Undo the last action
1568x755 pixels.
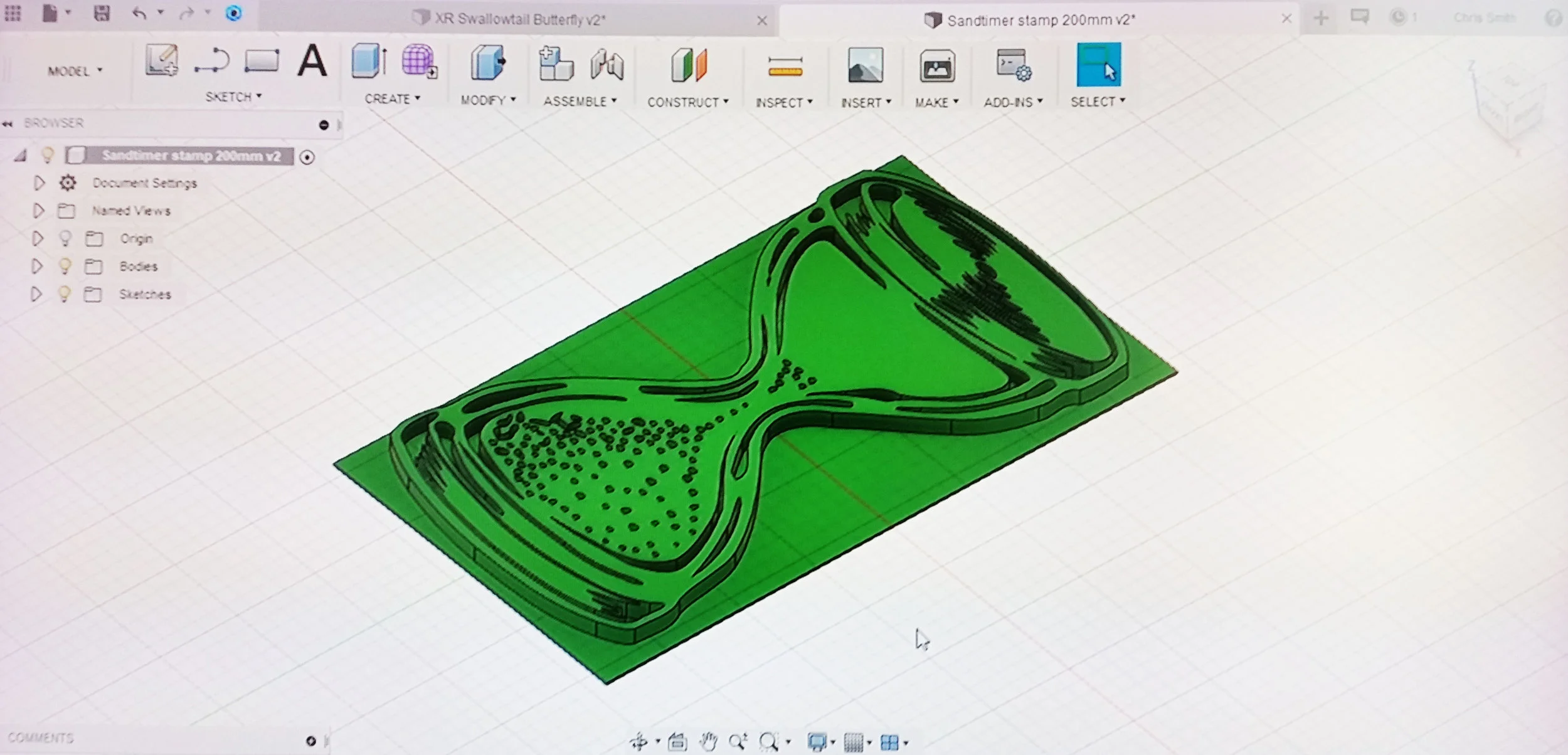click(139, 13)
